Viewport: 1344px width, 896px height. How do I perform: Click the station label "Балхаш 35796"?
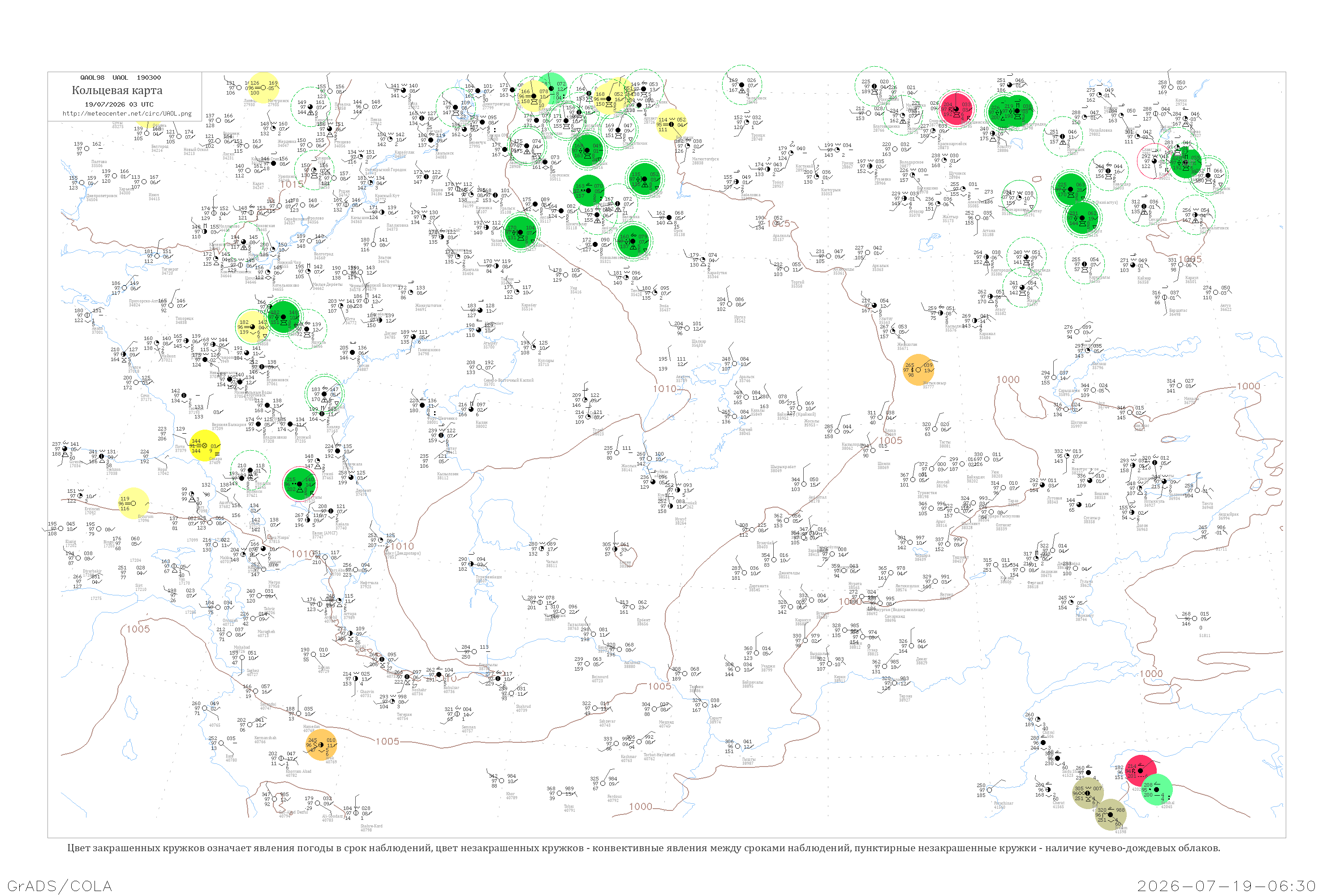[1099, 366]
